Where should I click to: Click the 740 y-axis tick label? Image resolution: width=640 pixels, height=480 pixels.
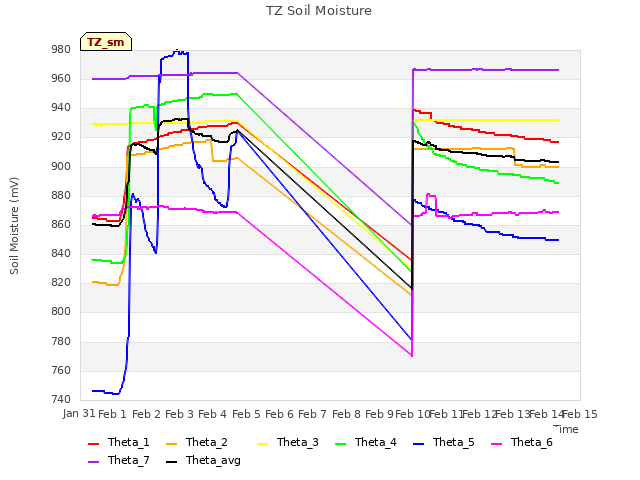61,400
